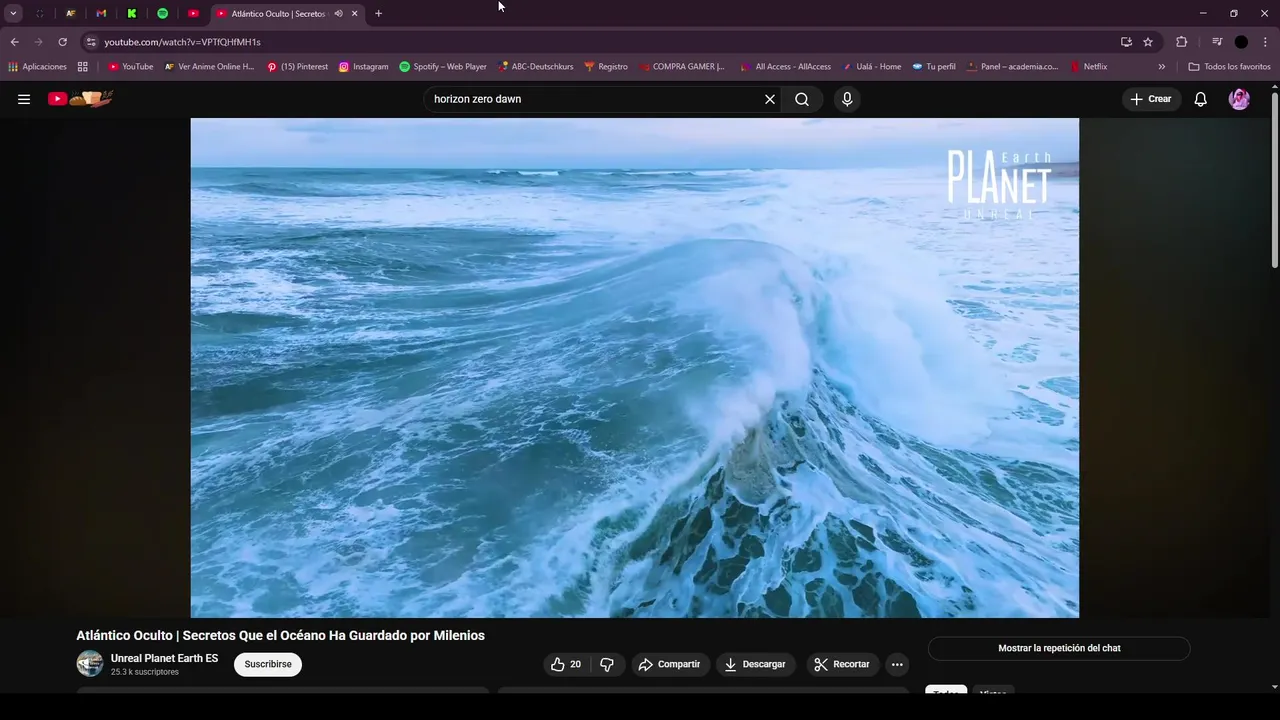Image resolution: width=1280 pixels, height=720 pixels.
Task: Reload the current page
Action: 62,42
